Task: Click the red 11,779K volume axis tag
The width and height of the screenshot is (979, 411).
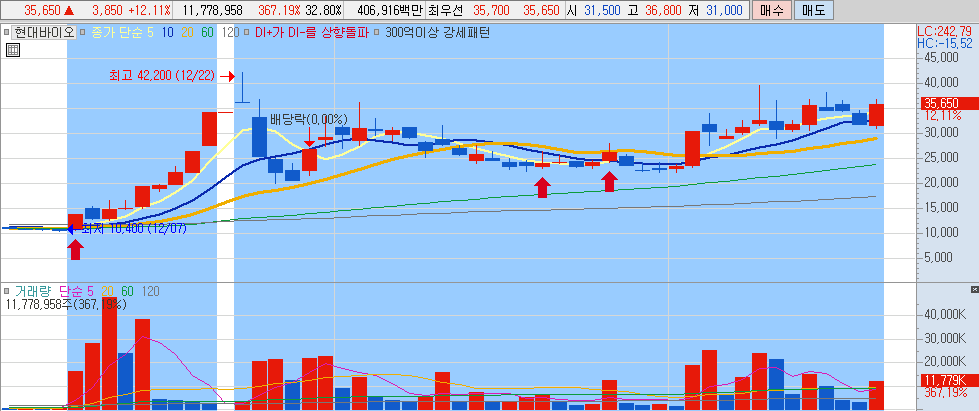Action: click(950, 380)
